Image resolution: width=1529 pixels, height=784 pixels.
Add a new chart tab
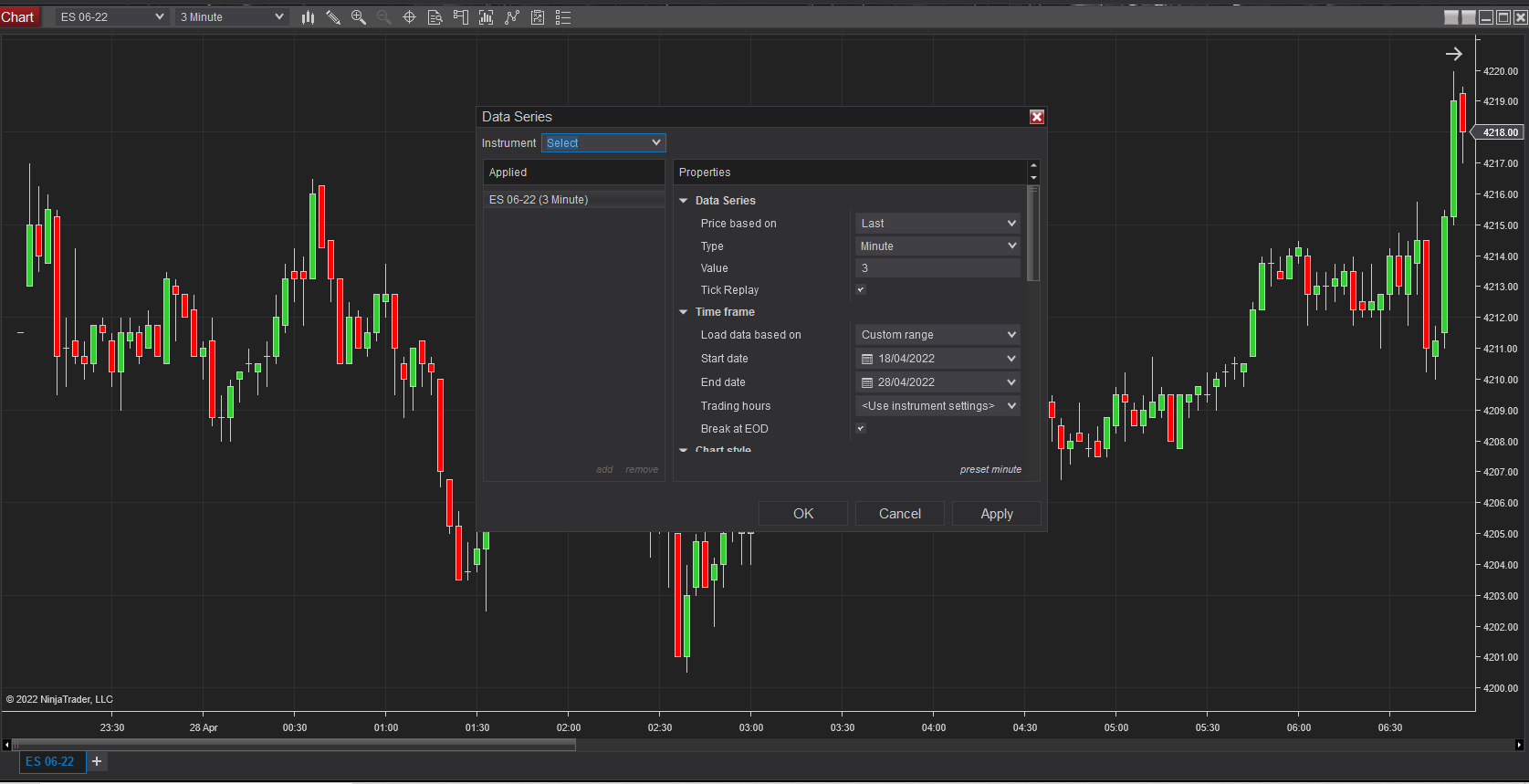[x=97, y=761]
